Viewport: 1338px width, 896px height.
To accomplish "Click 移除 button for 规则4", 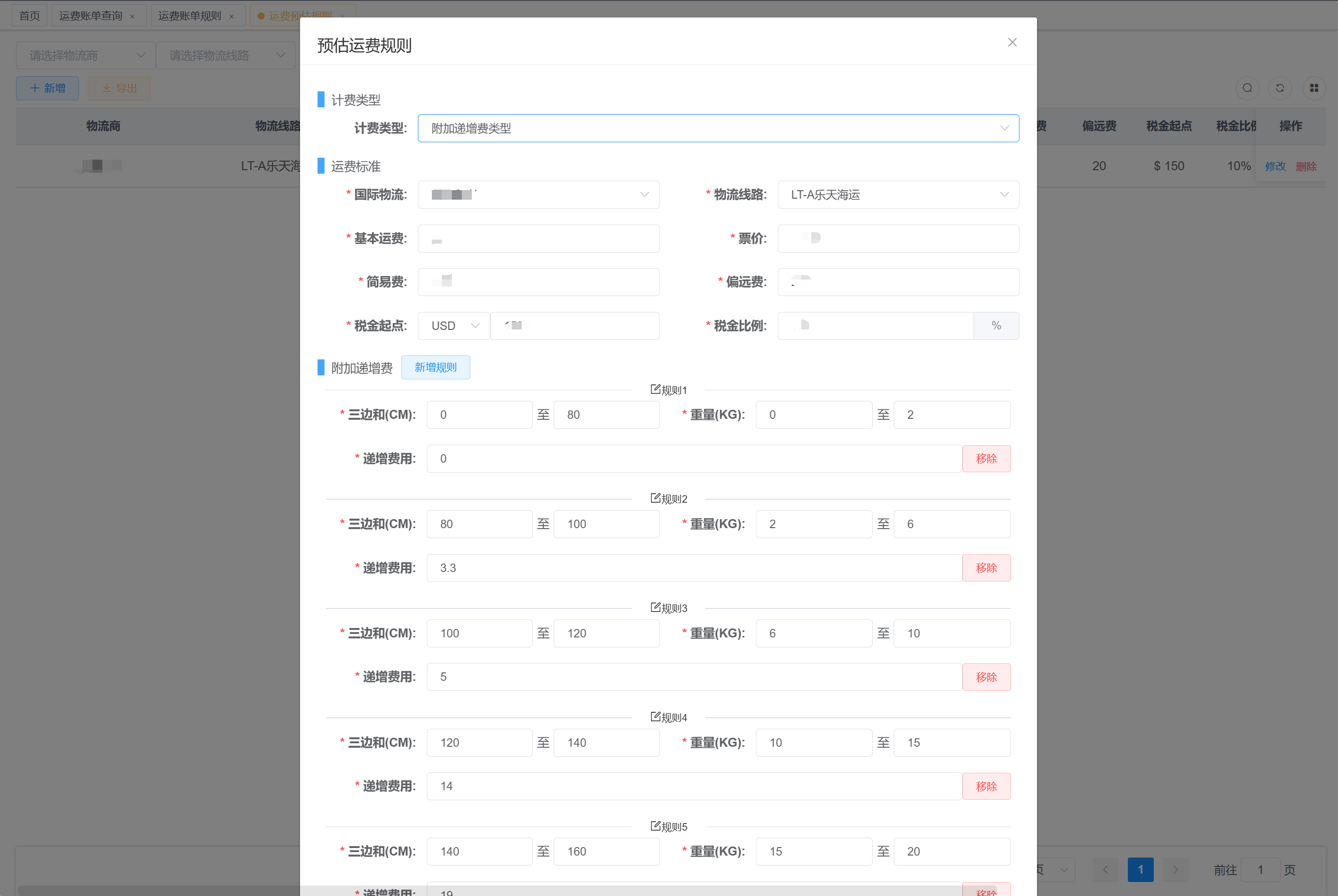I will pos(986,786).
